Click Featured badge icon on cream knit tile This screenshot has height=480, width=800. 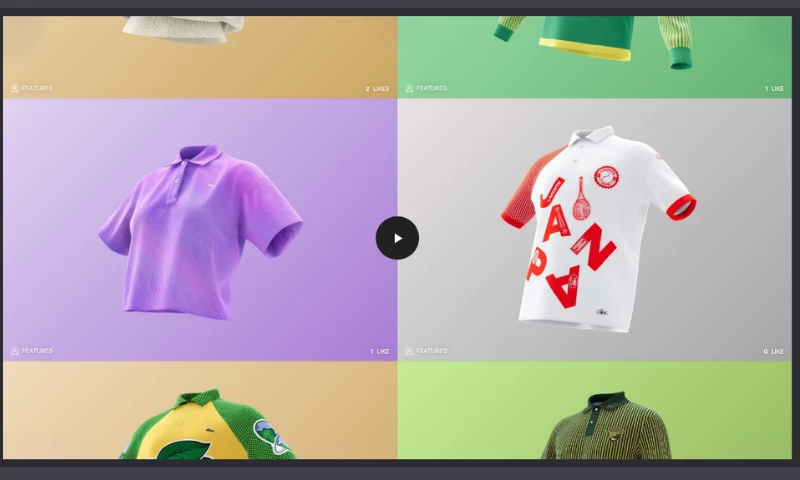15,88
